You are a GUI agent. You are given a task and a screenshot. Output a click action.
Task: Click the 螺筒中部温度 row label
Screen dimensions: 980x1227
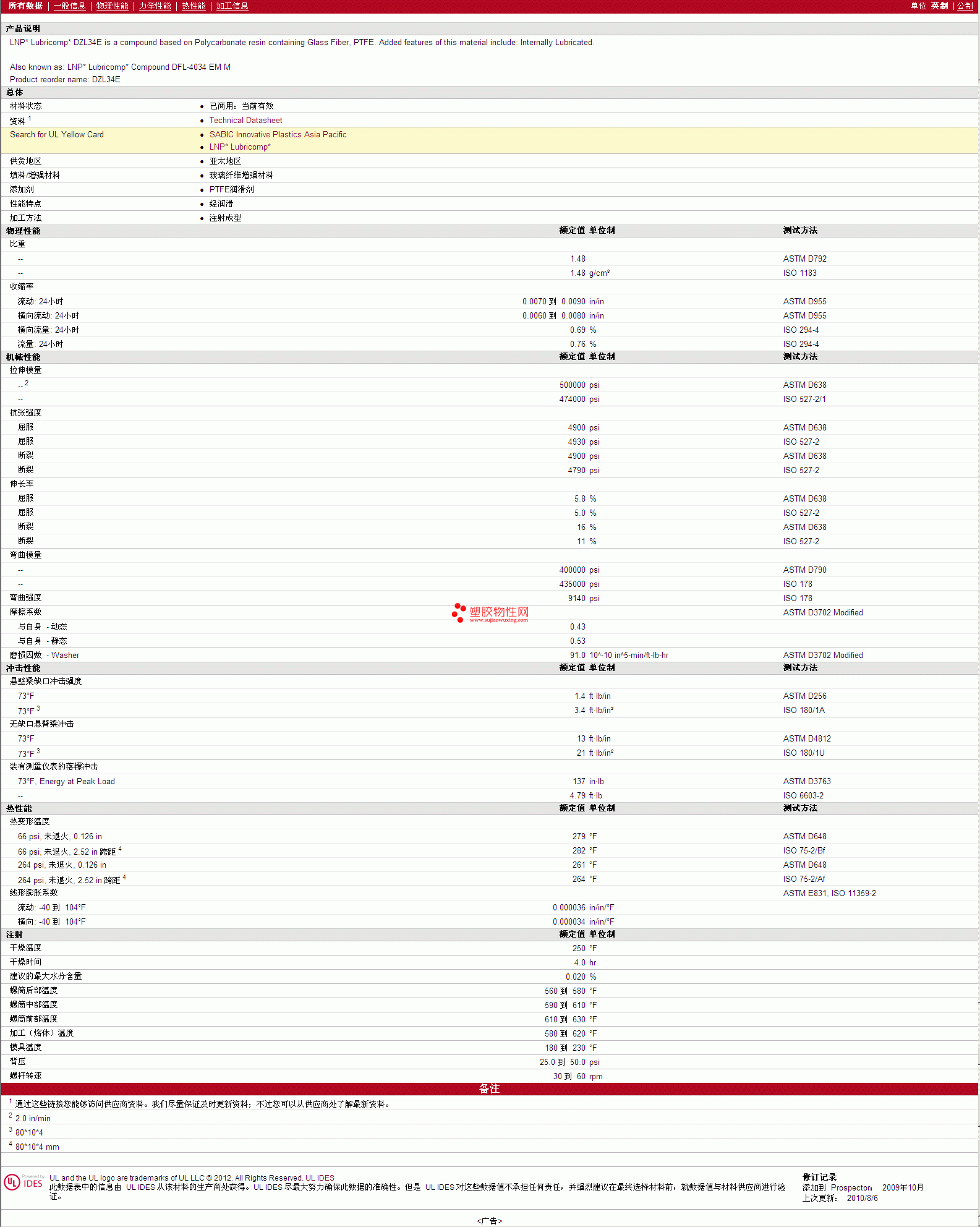33,1005
